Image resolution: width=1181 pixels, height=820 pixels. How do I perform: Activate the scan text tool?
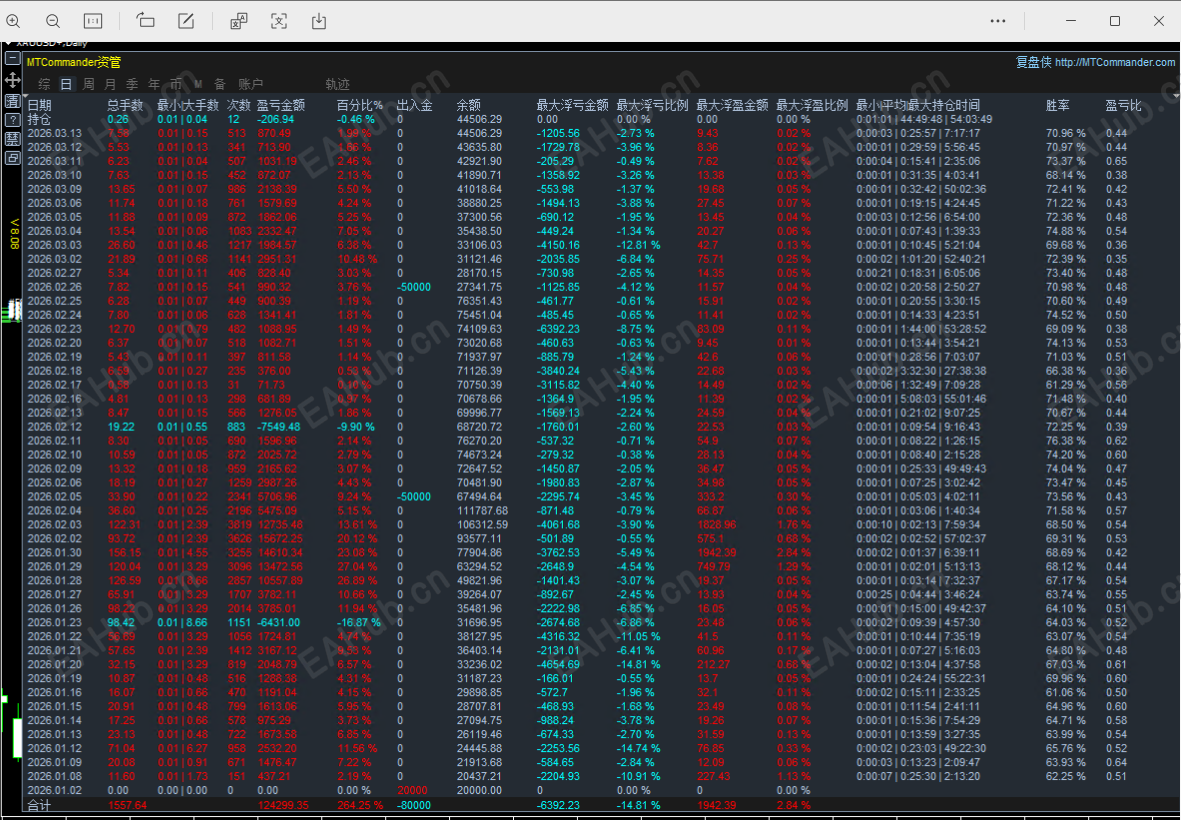[x=279, y=21]
